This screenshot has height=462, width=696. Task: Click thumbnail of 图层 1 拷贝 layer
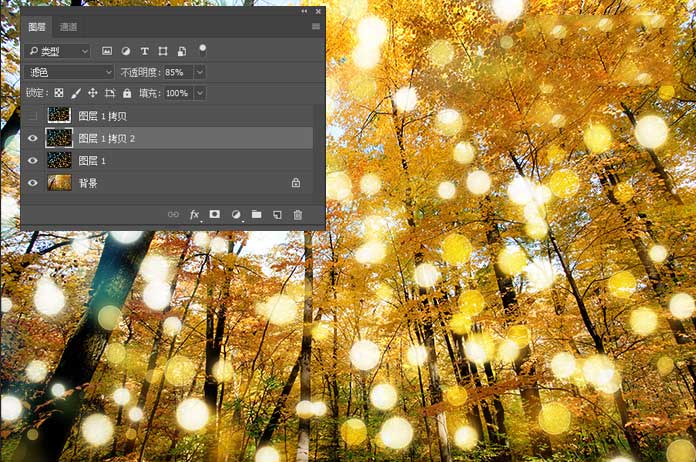[x=59, y=115]
